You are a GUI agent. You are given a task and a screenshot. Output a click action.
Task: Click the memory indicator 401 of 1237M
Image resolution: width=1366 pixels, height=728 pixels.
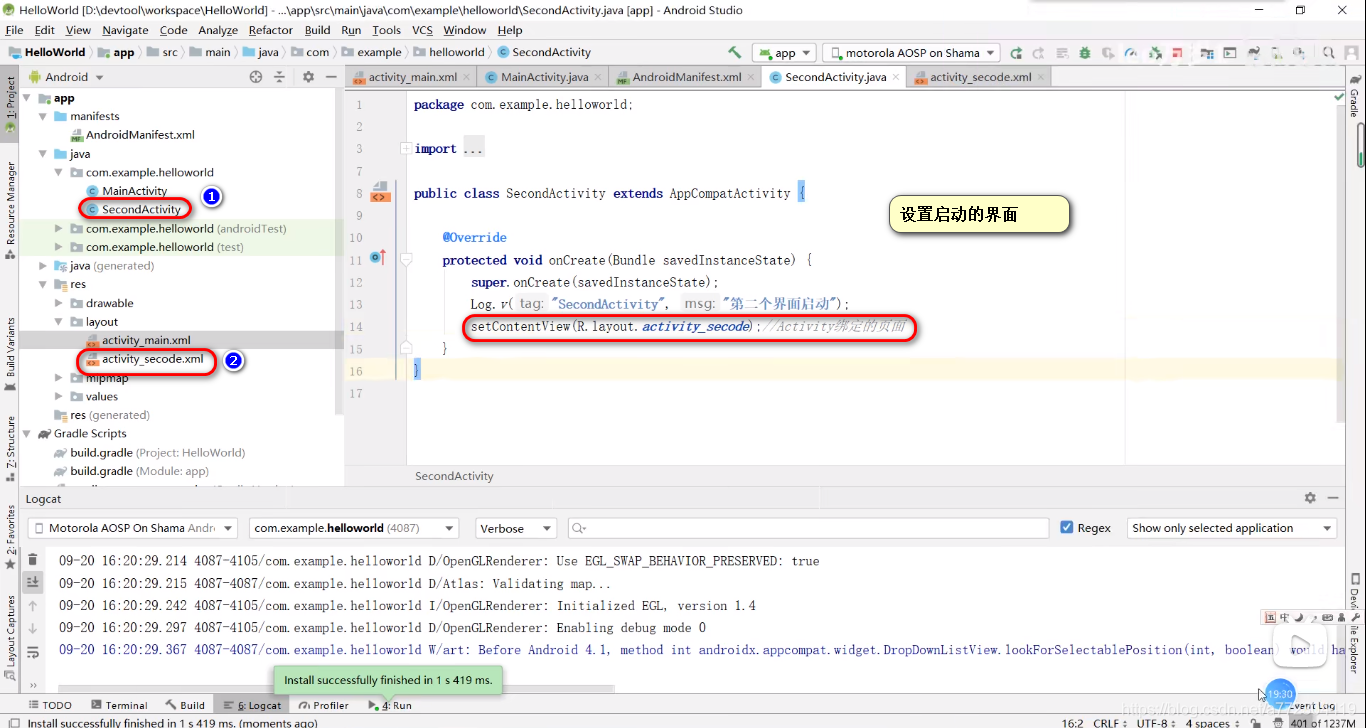[x=1322, y=723]
